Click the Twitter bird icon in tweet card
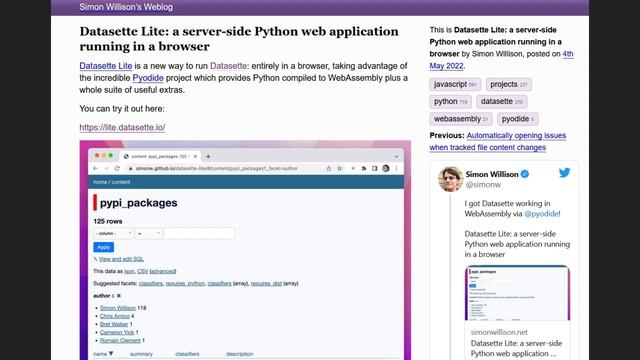This screenshot has width=640, height=360. [564, 173]
